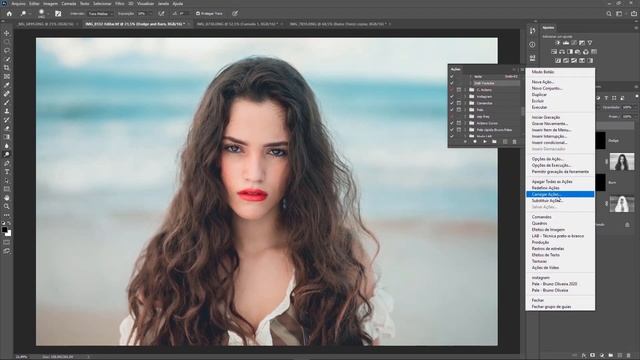Viewport: 640px width, 360px height.
Task: Toggle checkmark for the first action row
Action: coord(452,76)
